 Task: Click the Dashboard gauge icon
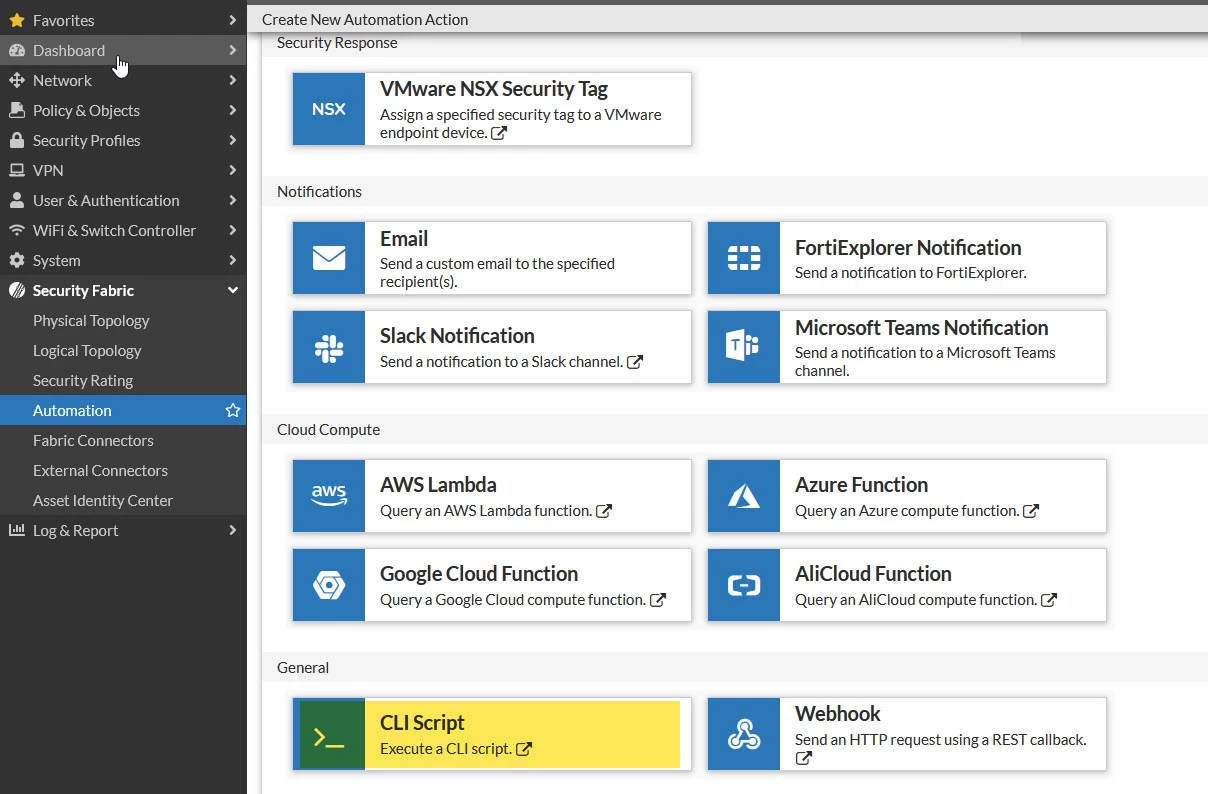coord(16,50)
